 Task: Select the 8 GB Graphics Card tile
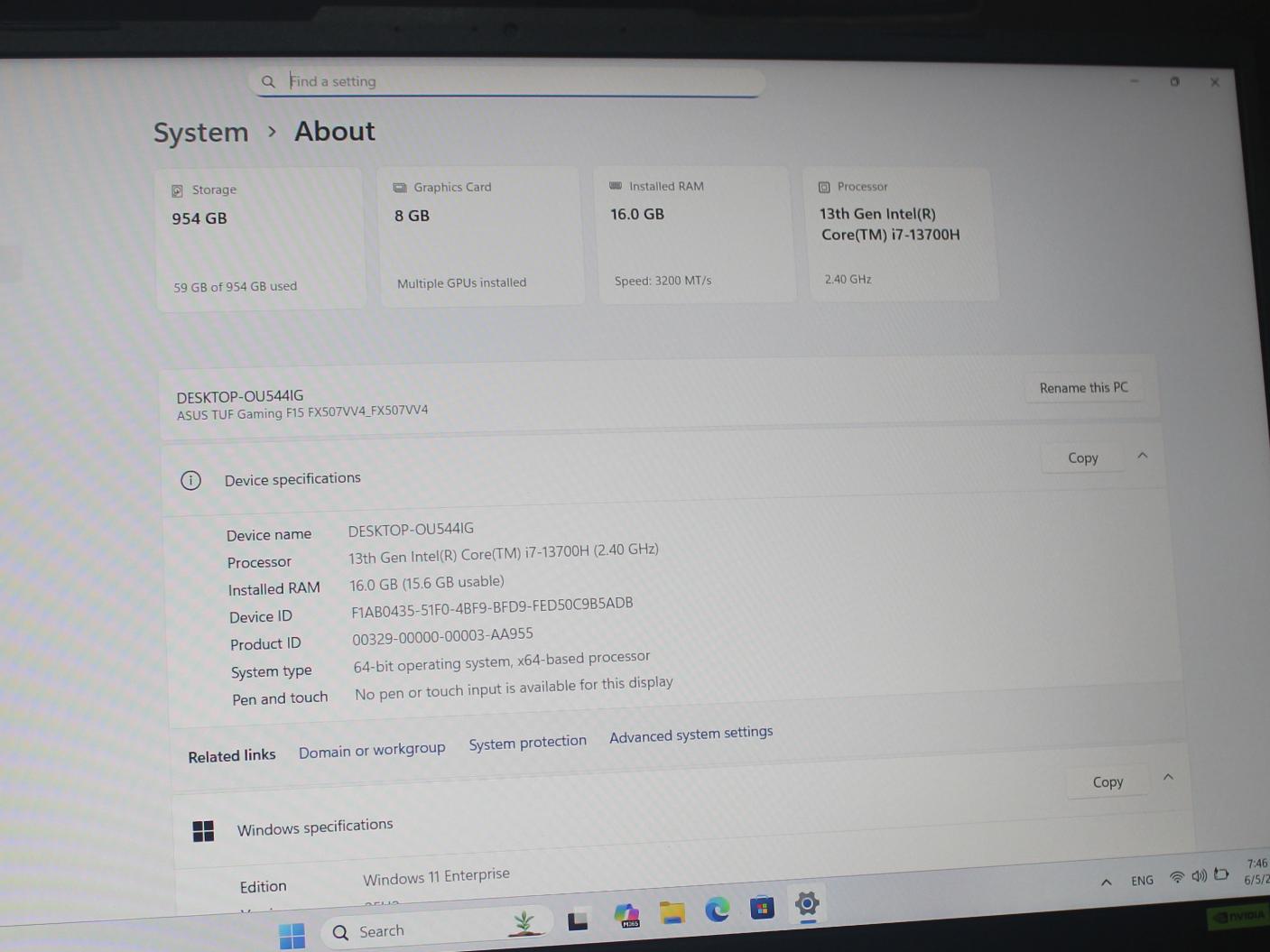(481, 236)
